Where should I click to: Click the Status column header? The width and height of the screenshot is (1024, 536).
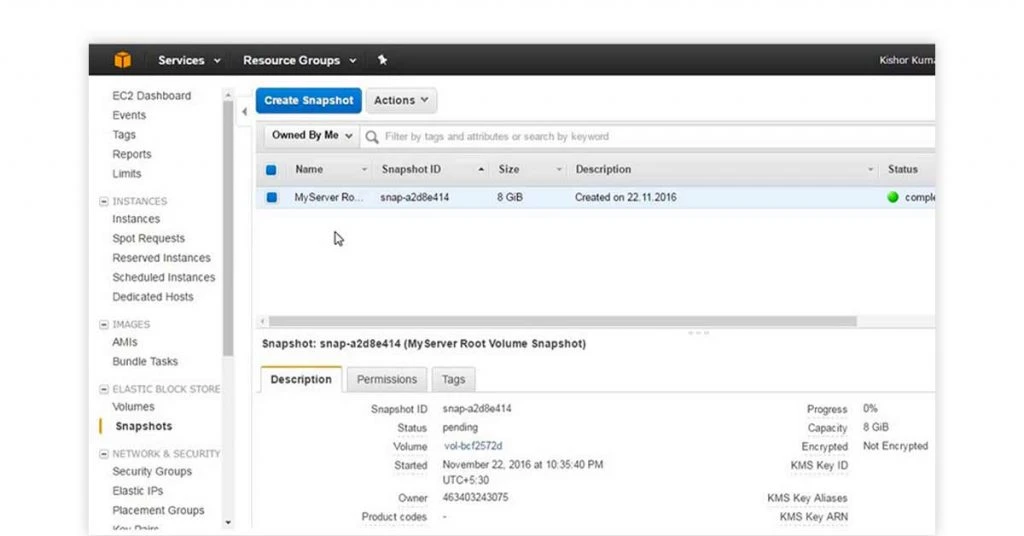[x=903, y=170]
